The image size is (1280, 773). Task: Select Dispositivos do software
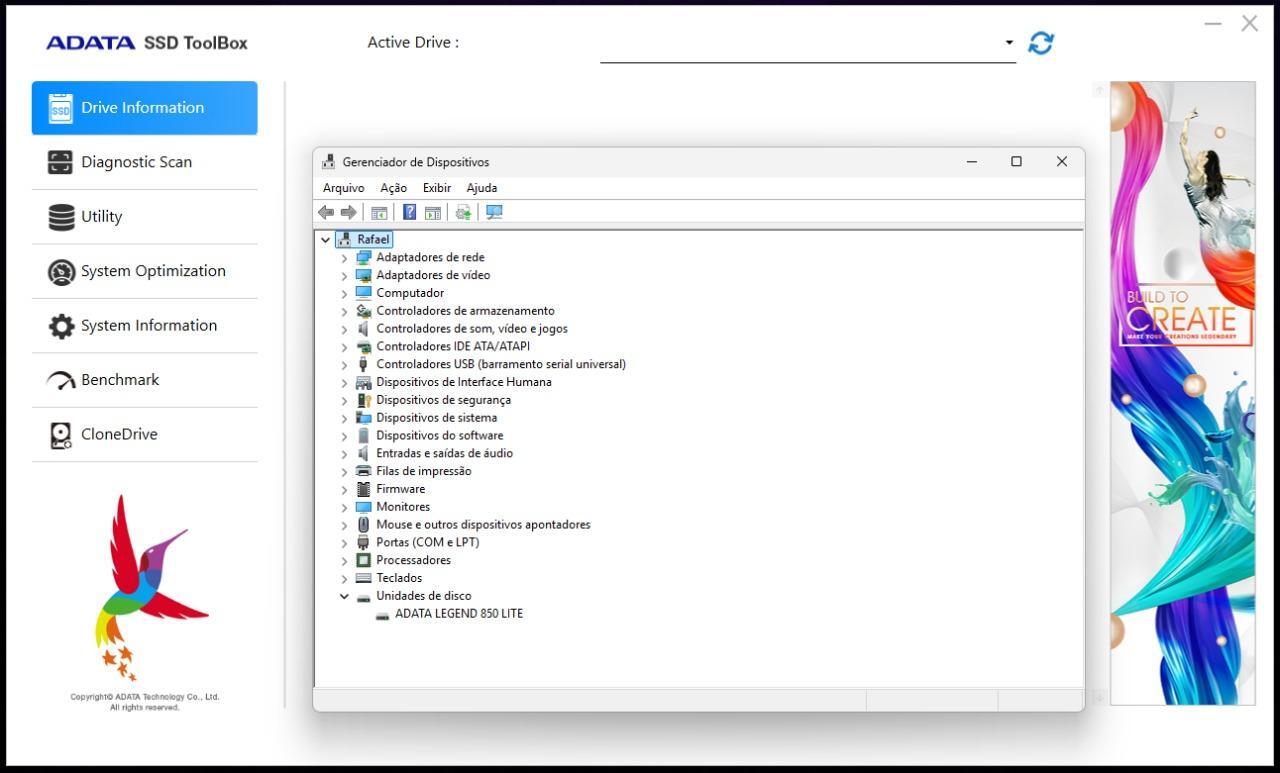click(440, 436)
